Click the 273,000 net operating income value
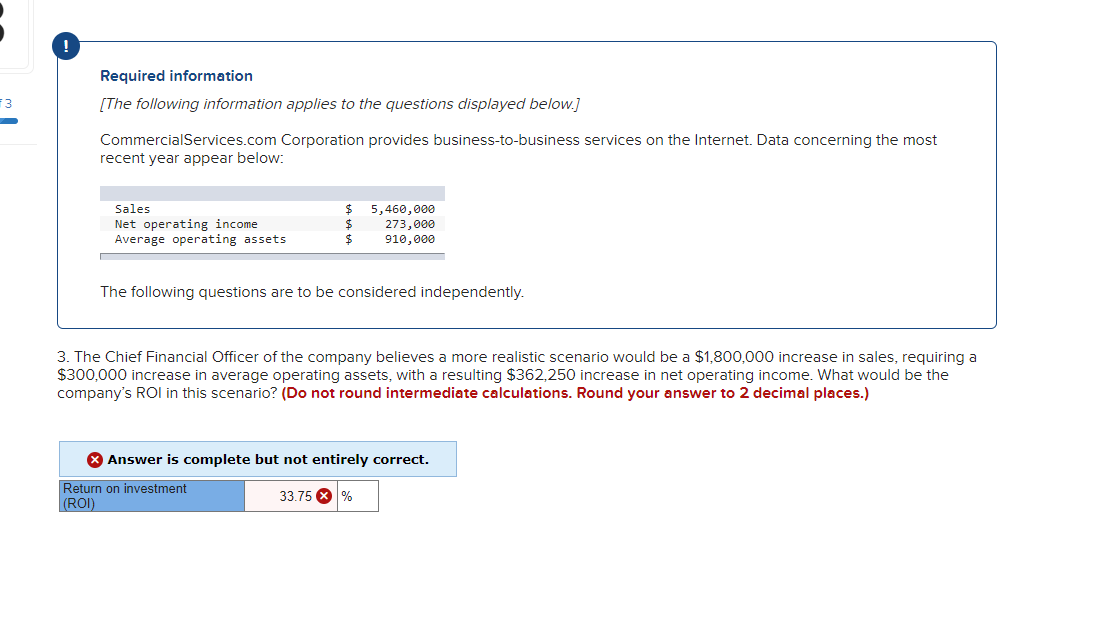The width and height of the screenshot is (1118, 632). 412,224
